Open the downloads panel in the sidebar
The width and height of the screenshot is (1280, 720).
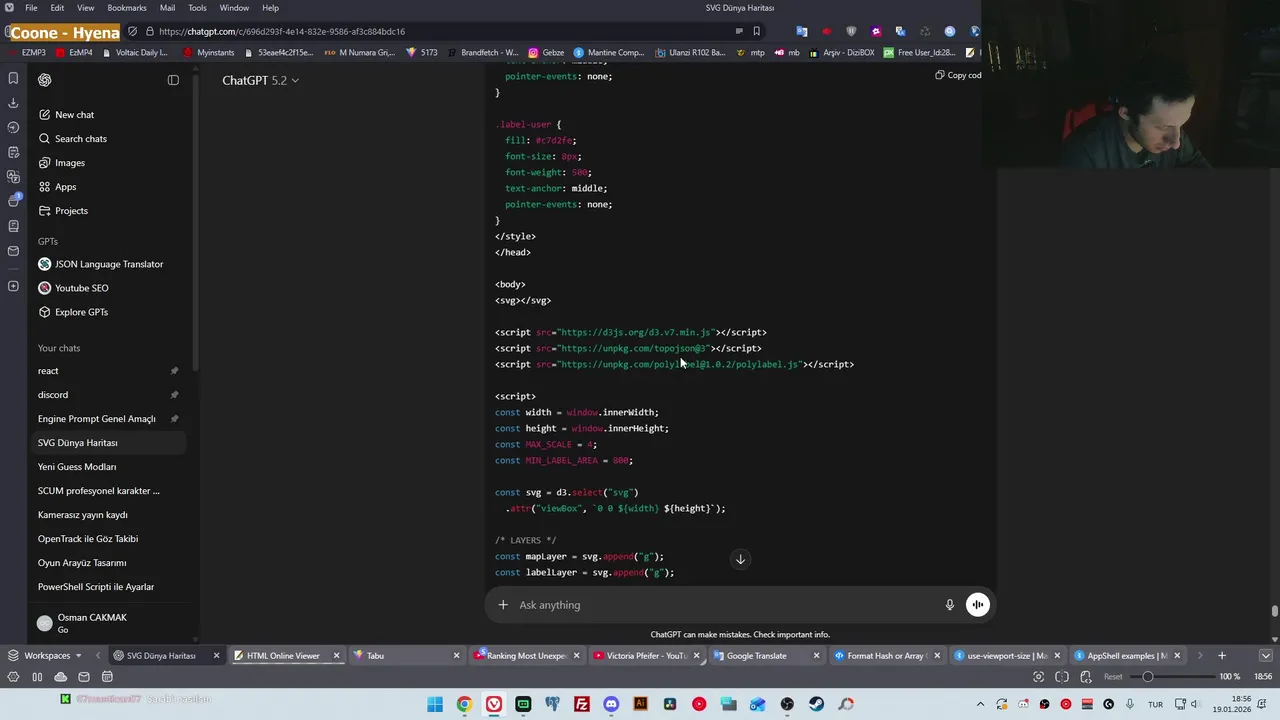pos(13,103)
